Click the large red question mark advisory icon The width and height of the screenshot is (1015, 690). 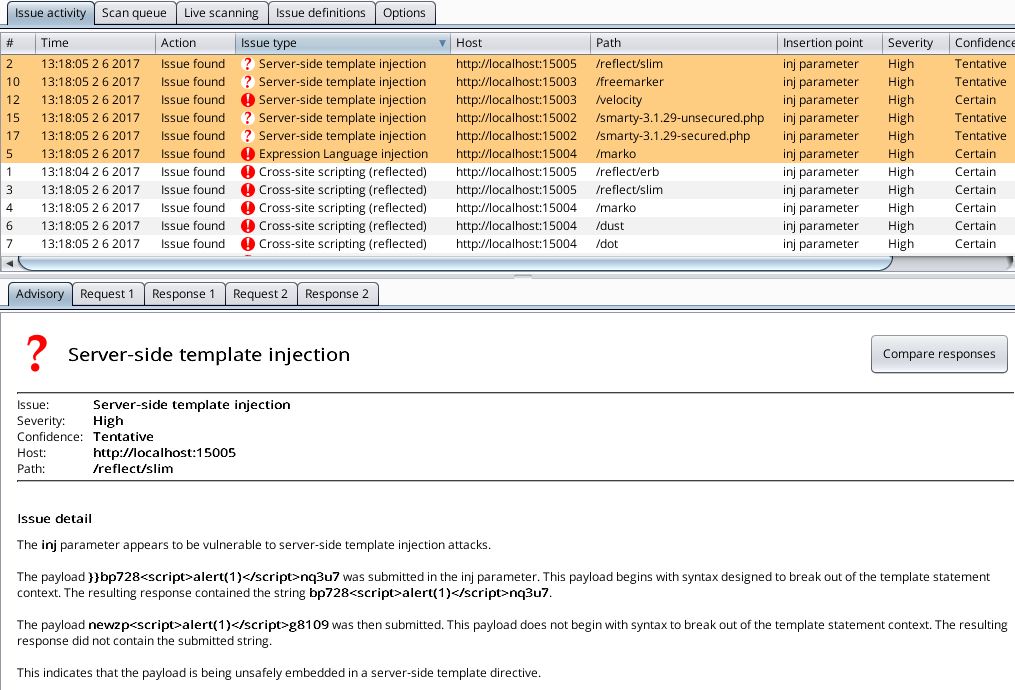point(36,353)
